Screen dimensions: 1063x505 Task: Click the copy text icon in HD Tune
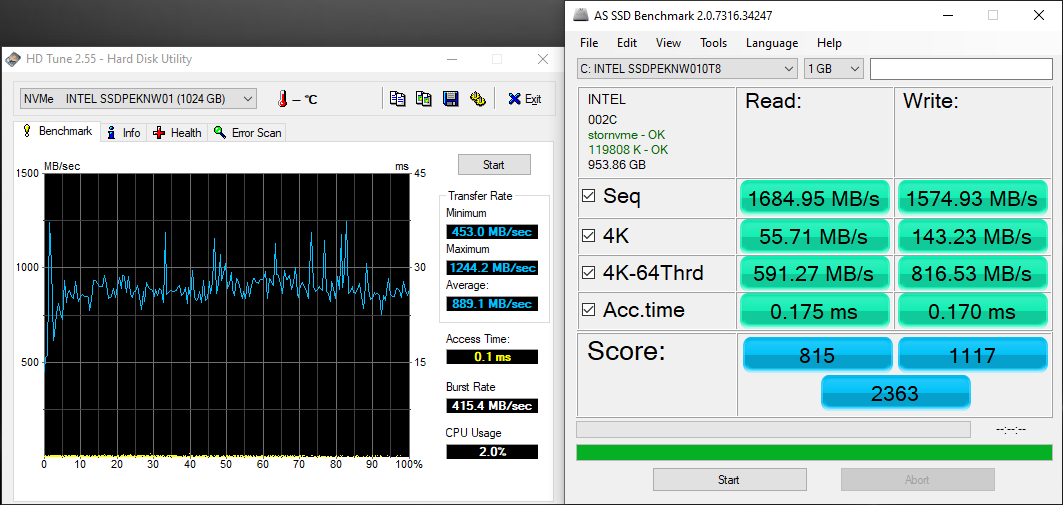(397, 99)
